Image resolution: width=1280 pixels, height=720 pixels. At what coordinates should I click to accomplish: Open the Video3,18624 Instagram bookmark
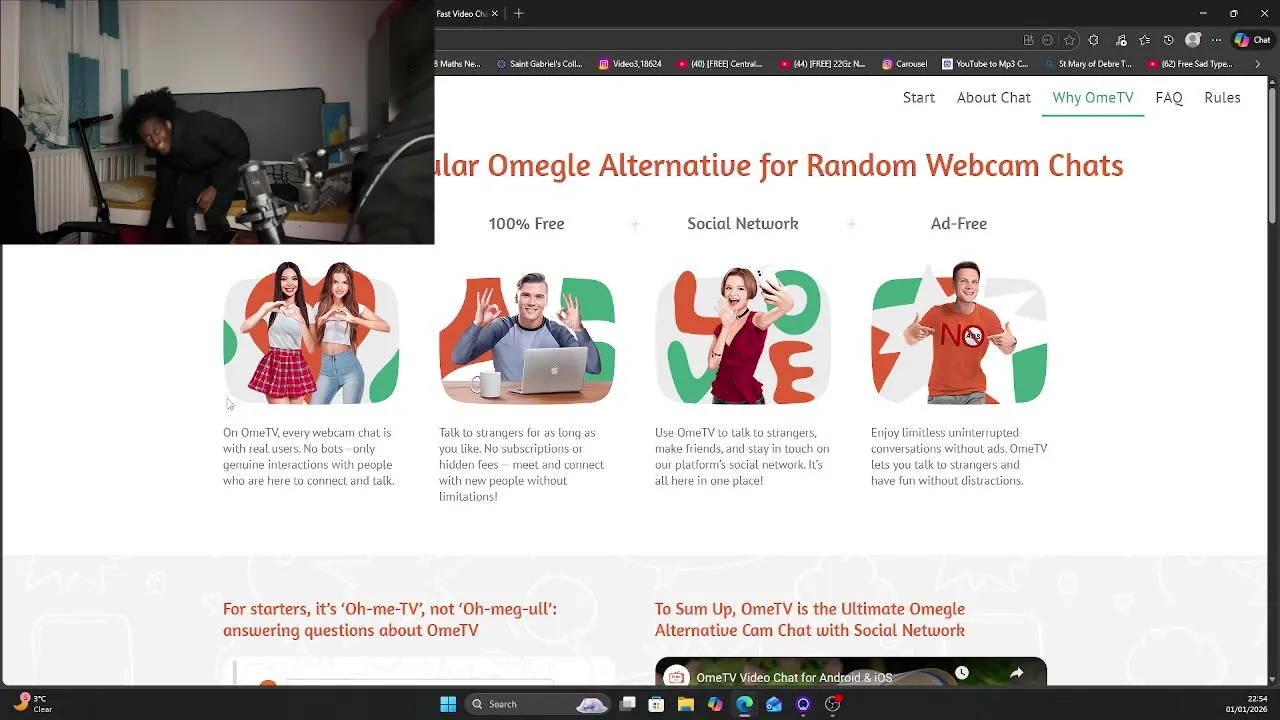(x=630, y=64)
